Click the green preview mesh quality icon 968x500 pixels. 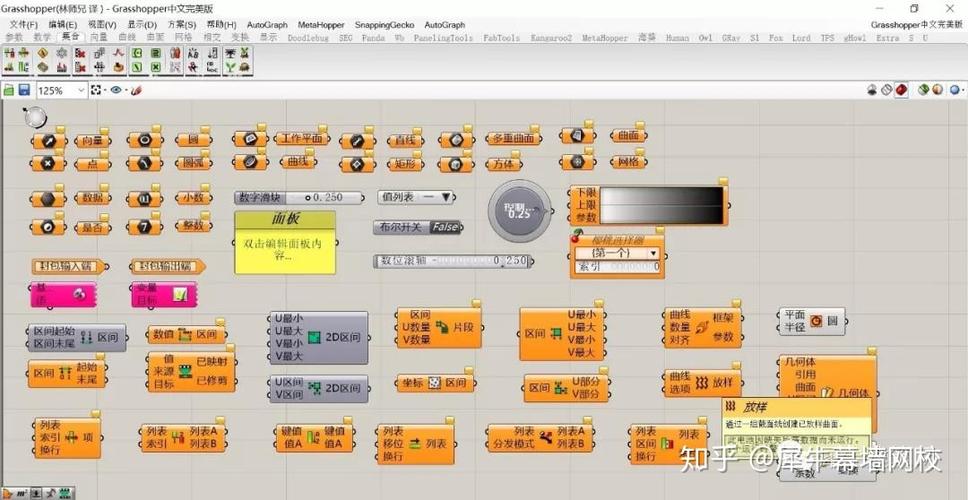(923, 90)
